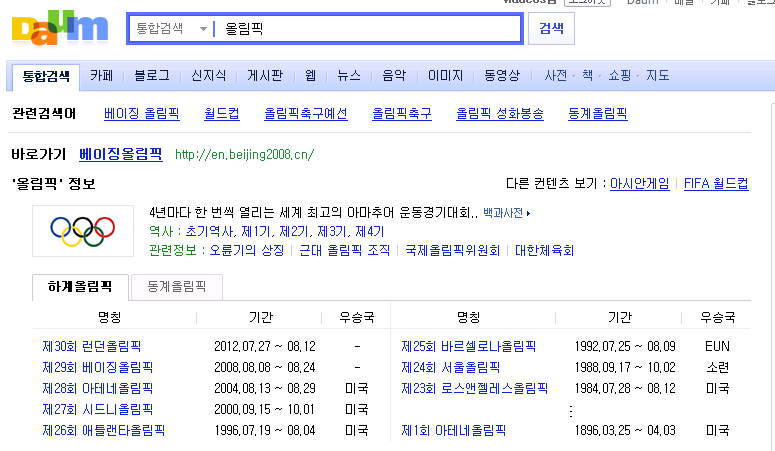775x451 pixels.
Task: Open the 동영상 tab
Action: 502,76
